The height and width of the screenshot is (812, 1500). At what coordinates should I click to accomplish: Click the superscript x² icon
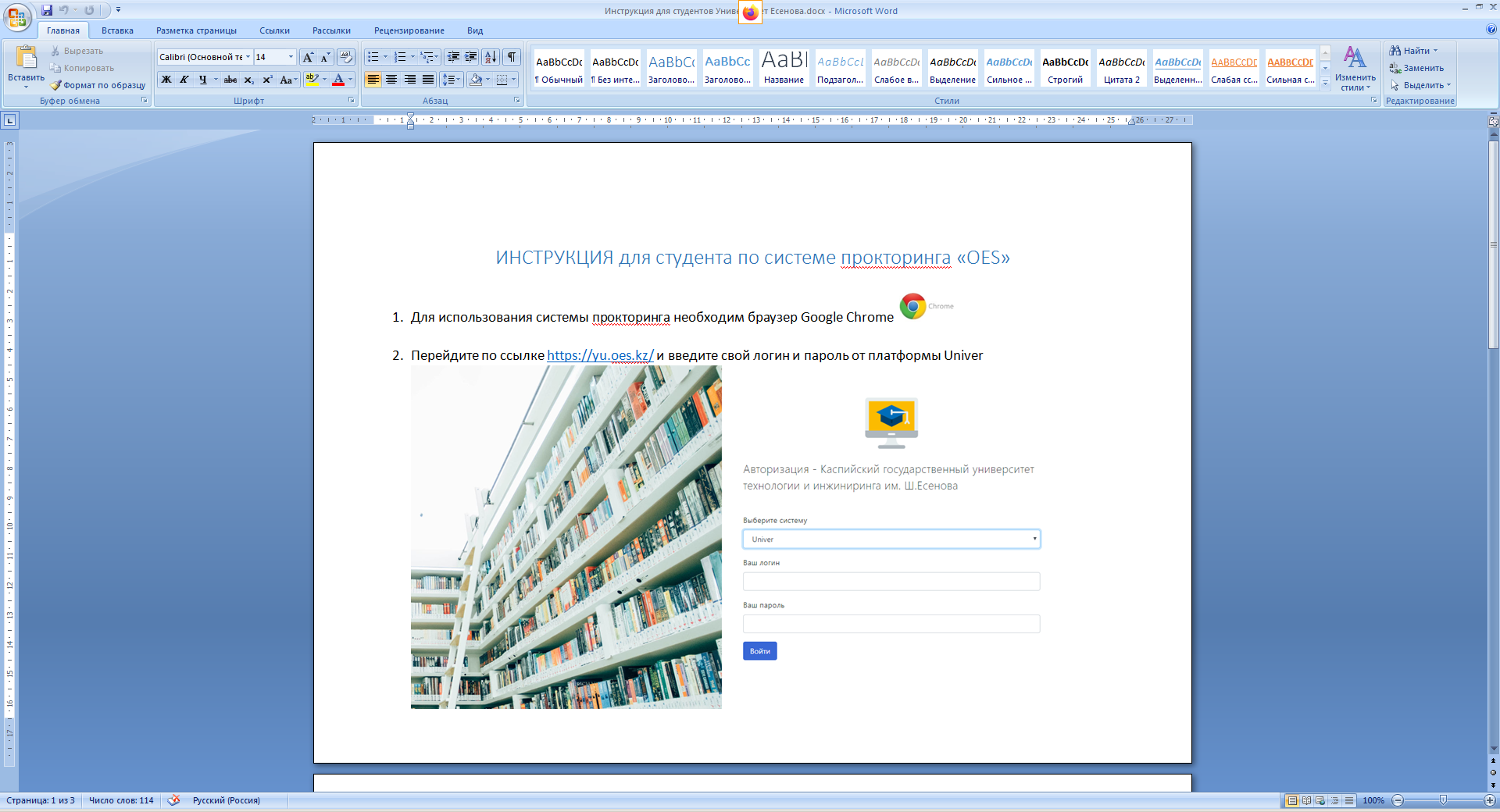pyautogui.click(x=267, y=80)
